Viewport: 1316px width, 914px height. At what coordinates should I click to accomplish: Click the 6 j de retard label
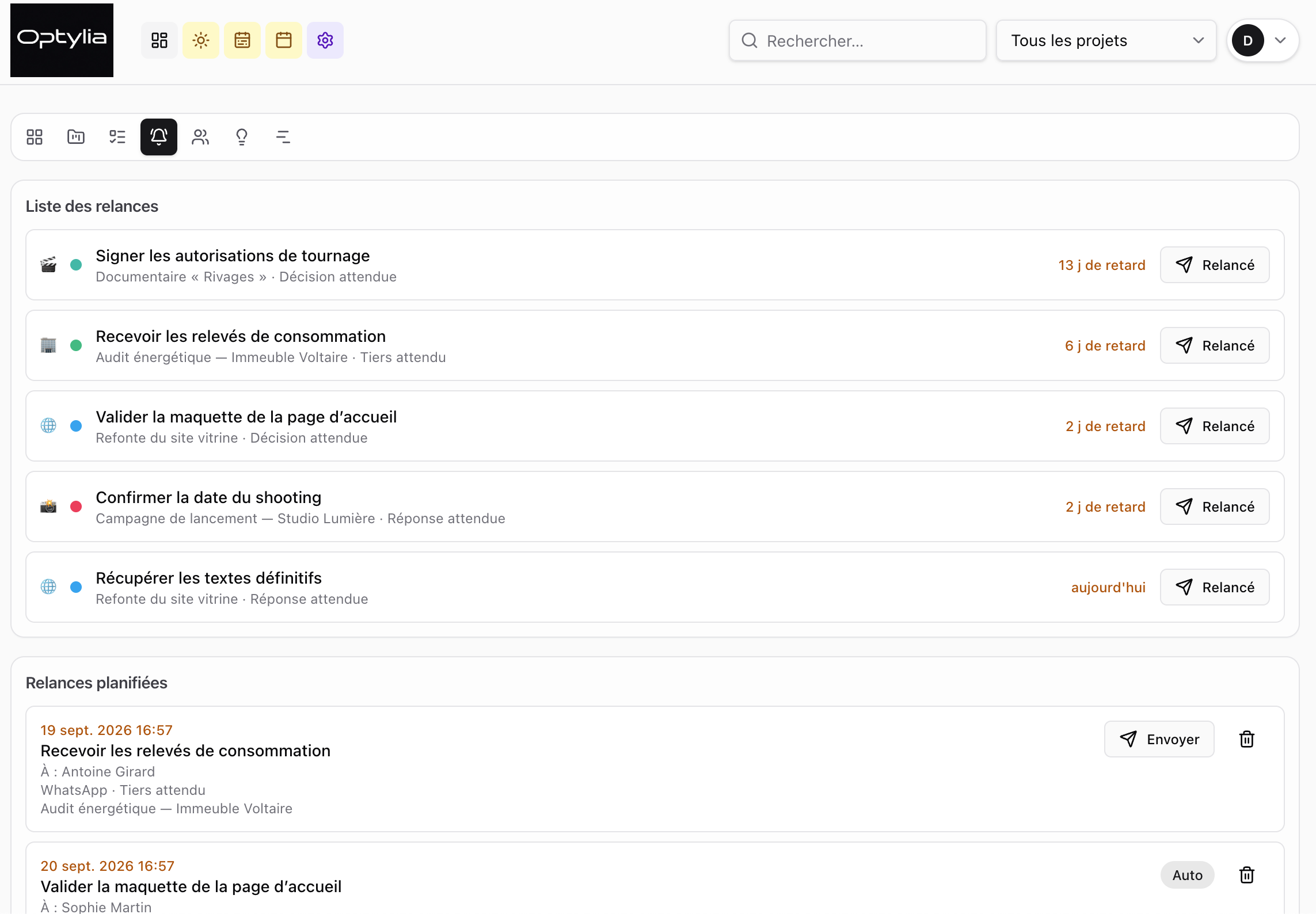1105,345
